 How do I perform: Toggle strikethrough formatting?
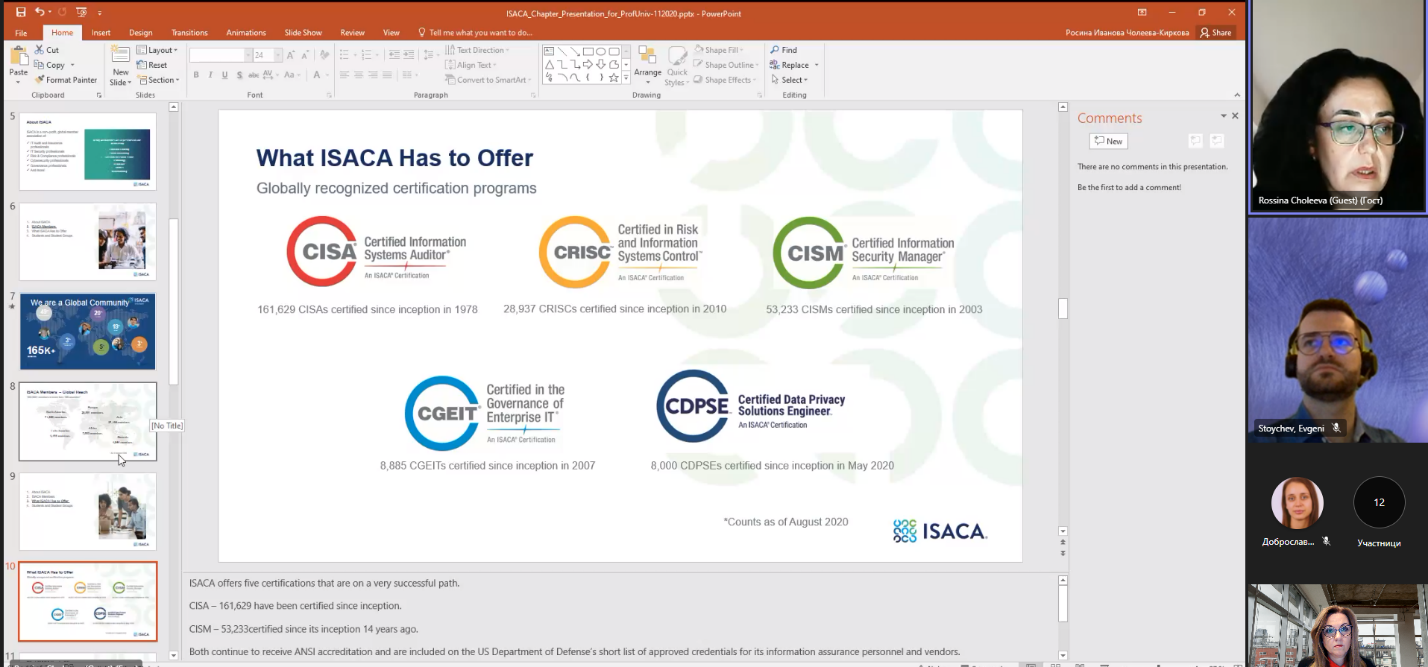pyautogui.click(x=253, y=75)
